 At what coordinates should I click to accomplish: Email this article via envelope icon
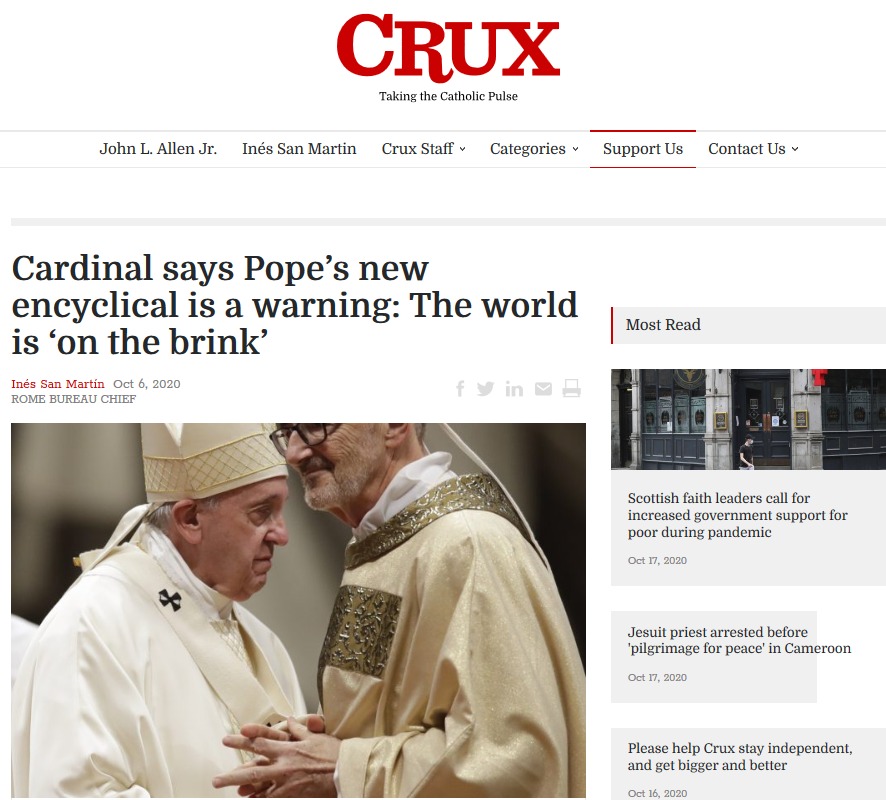[543, 389]
